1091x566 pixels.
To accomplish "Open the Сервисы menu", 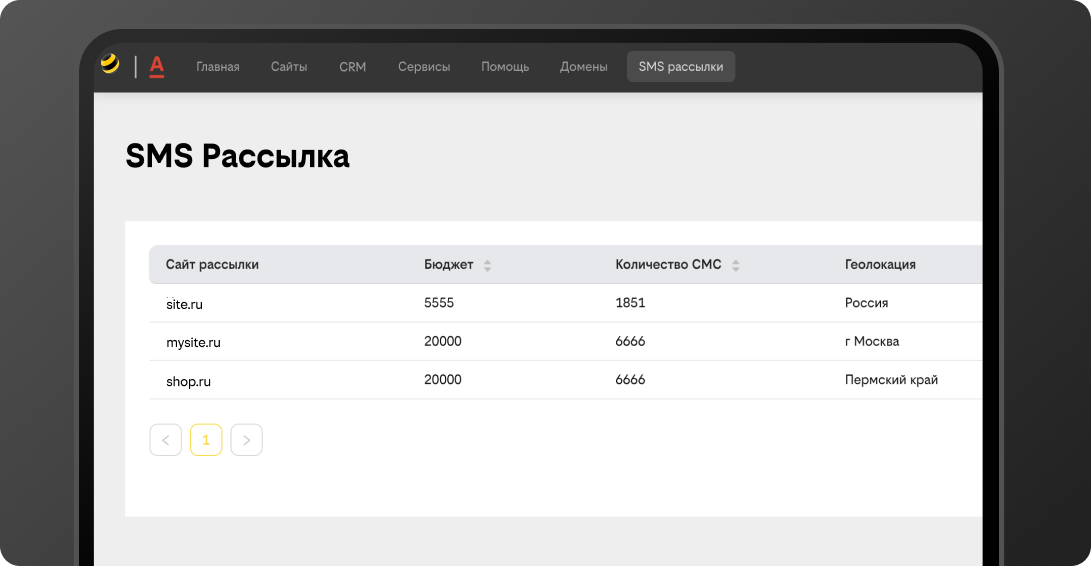I will [x=424, y=67].
